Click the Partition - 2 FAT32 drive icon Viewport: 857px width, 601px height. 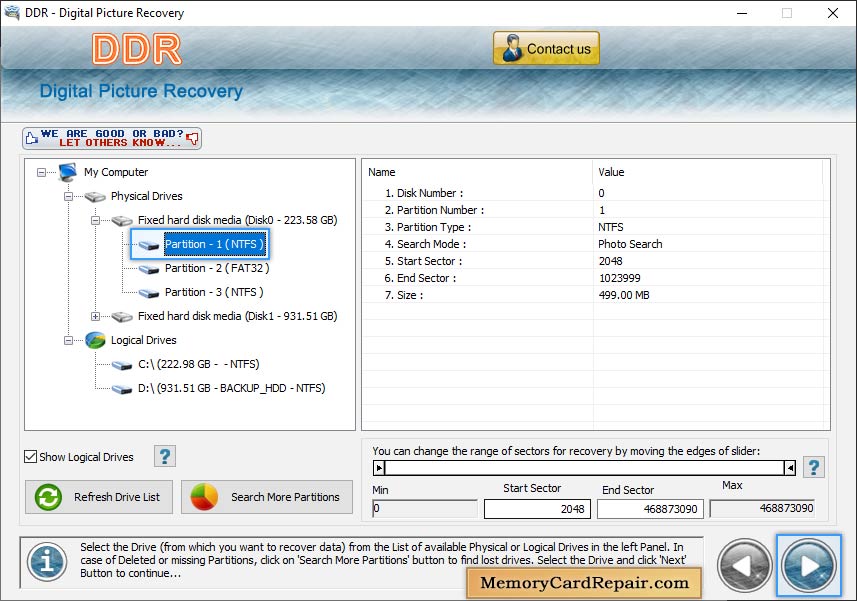point(149,269)
